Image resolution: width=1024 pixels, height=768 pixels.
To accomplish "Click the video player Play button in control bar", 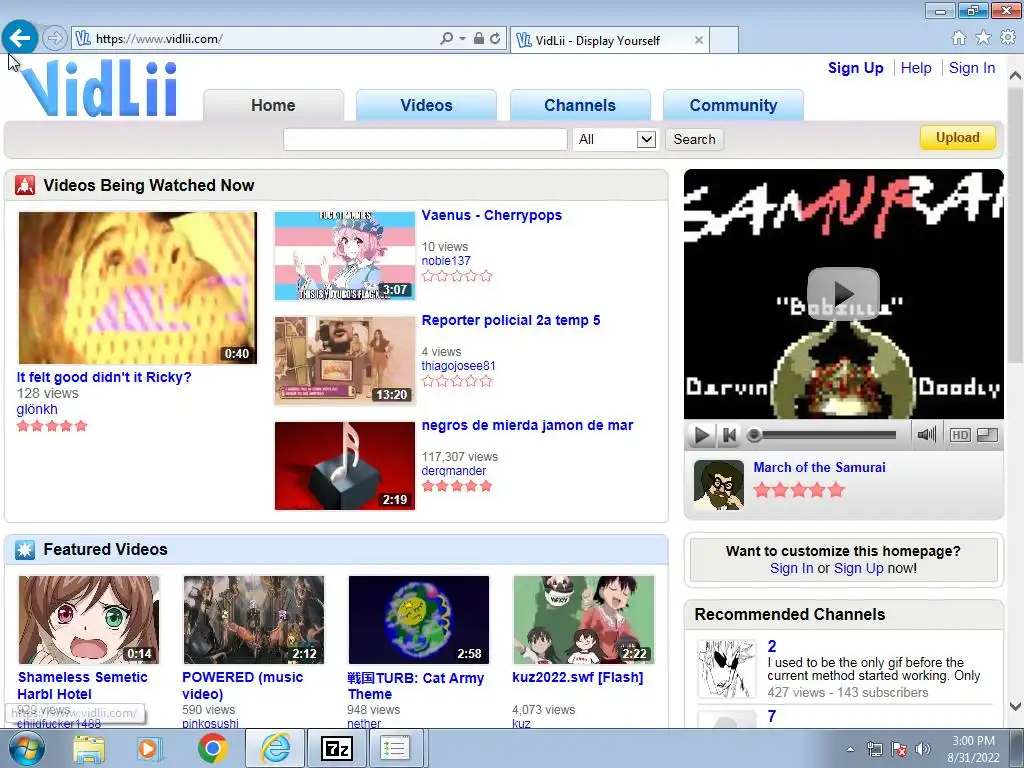I will coord(701,435).
